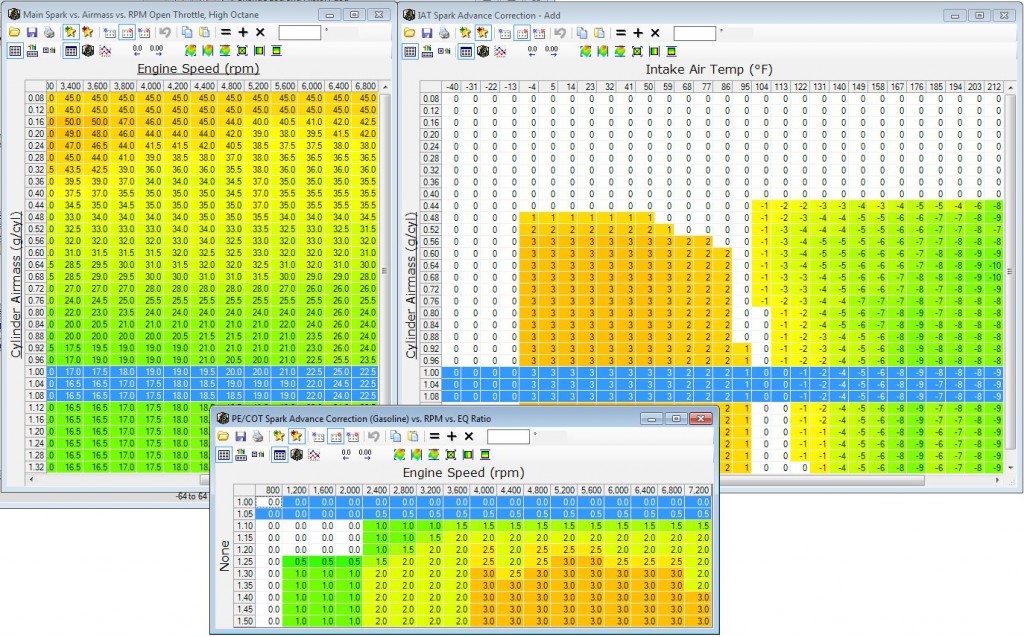Select 3,400 rpm column header in Main Spark
Screen dimensions: 1024x637
(x=70, y=86)
